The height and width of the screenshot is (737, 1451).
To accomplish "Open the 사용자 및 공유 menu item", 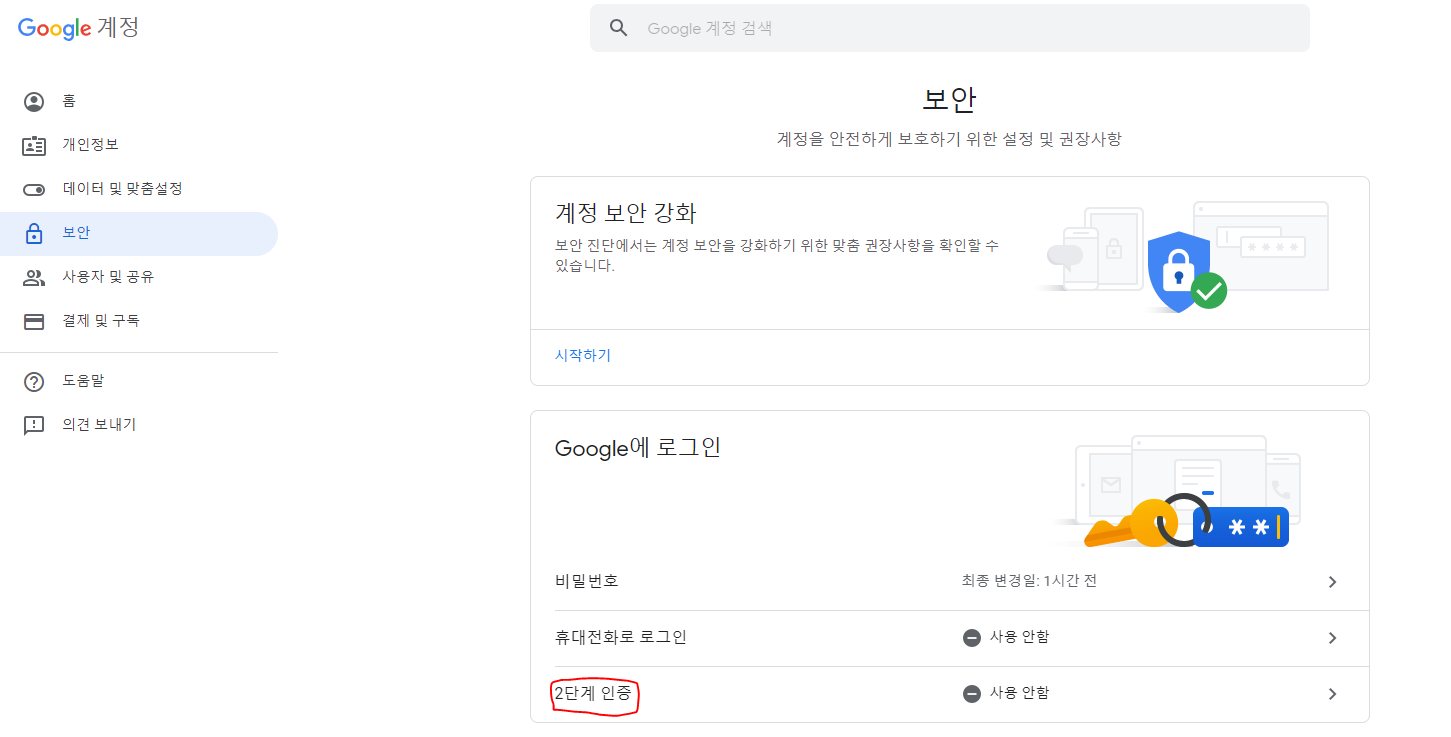I will (x=139, y=277).
